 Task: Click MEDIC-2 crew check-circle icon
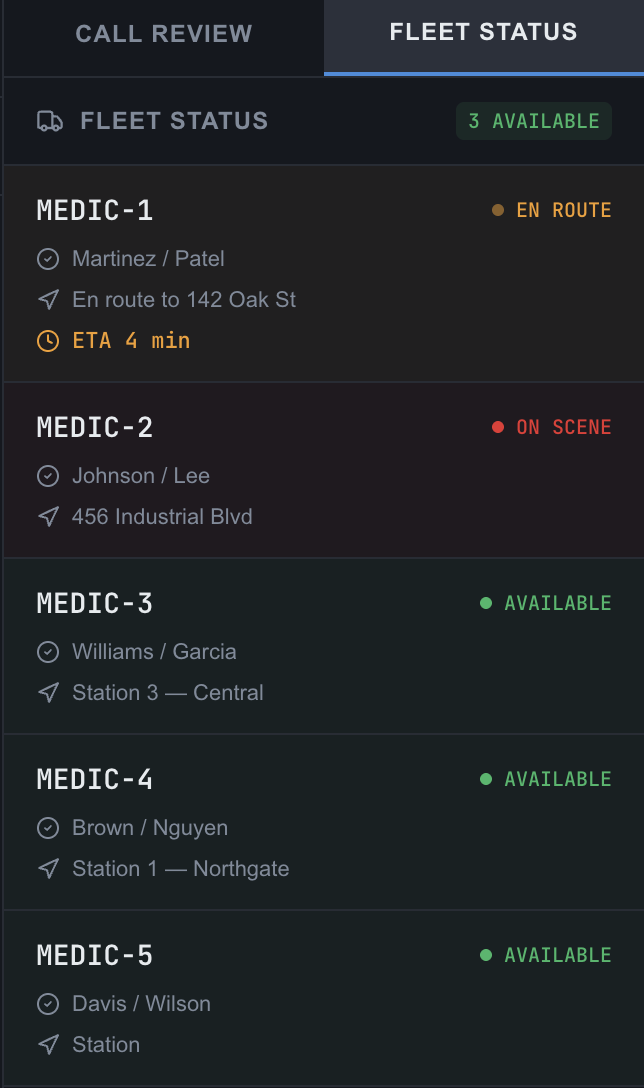(48, 476)
